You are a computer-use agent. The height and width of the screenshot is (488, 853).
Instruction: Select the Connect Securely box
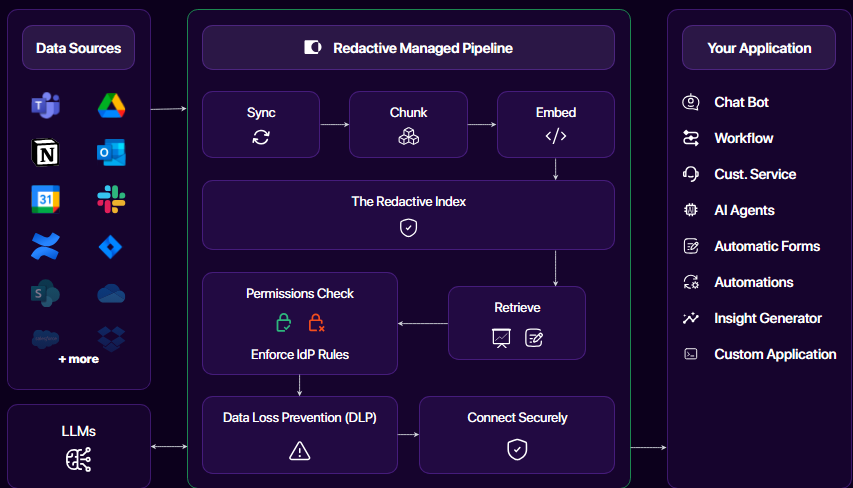516,434
